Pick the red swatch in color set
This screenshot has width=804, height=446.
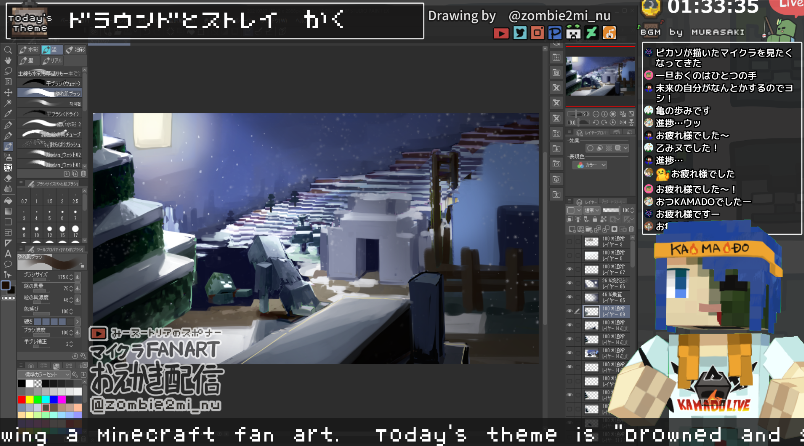22,399
